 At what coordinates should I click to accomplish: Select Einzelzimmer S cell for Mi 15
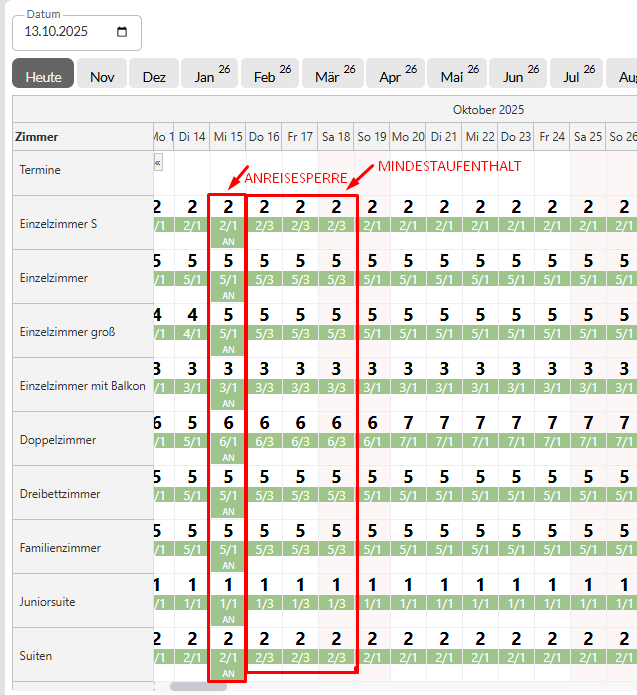click(x=228, y=216)
